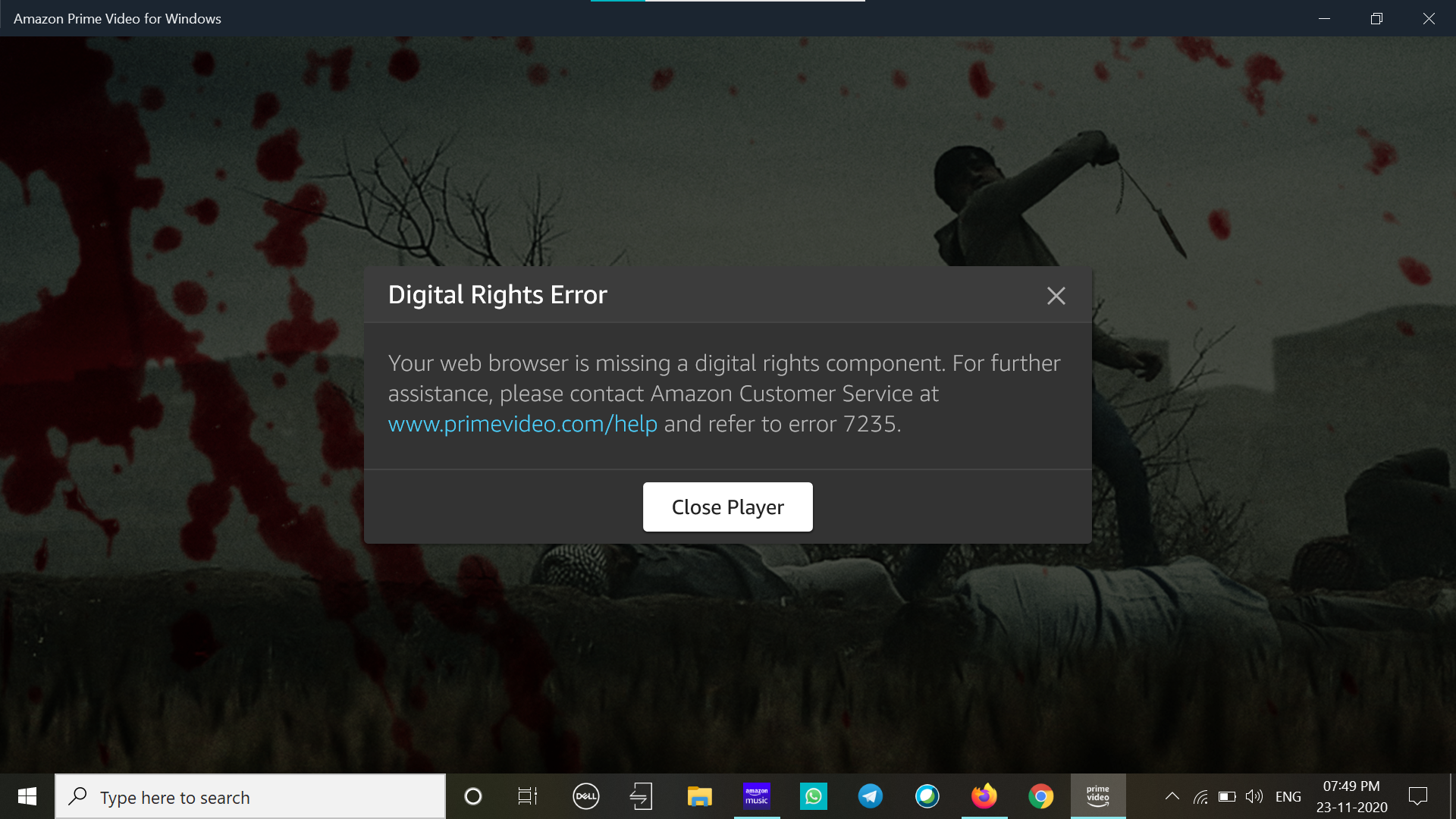Click the taskbar search box
1456x819 pixels.
tap(250, 797)
